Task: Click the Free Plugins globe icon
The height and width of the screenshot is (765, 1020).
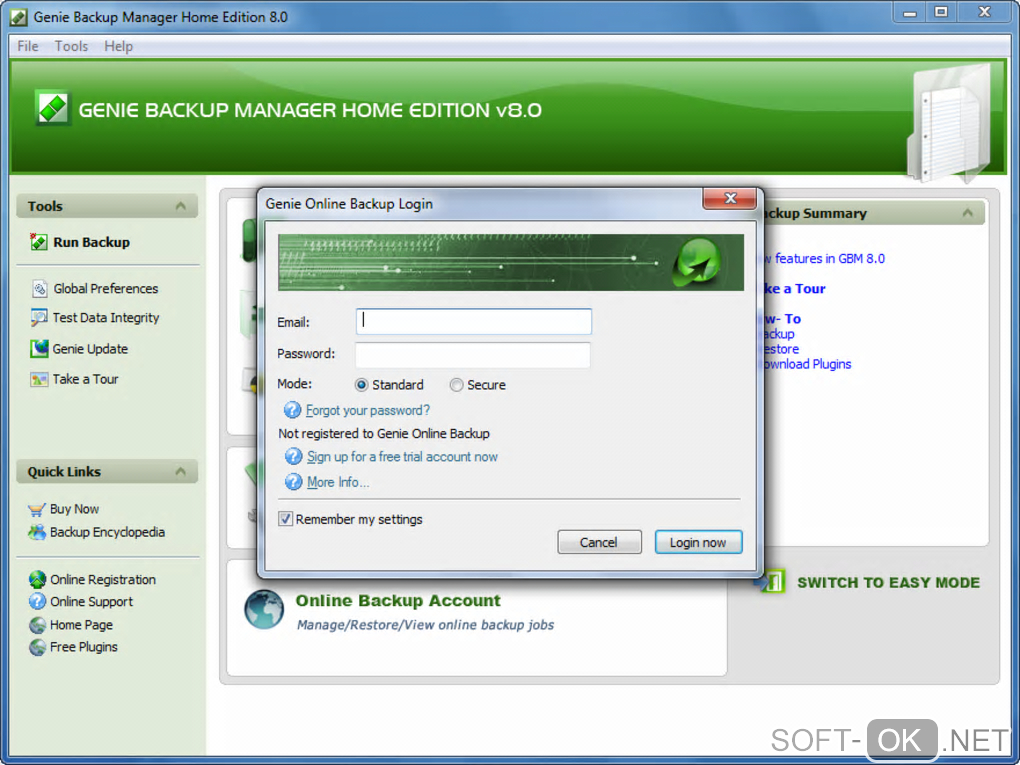Action: pyautogui.click(x=38, y=647)
